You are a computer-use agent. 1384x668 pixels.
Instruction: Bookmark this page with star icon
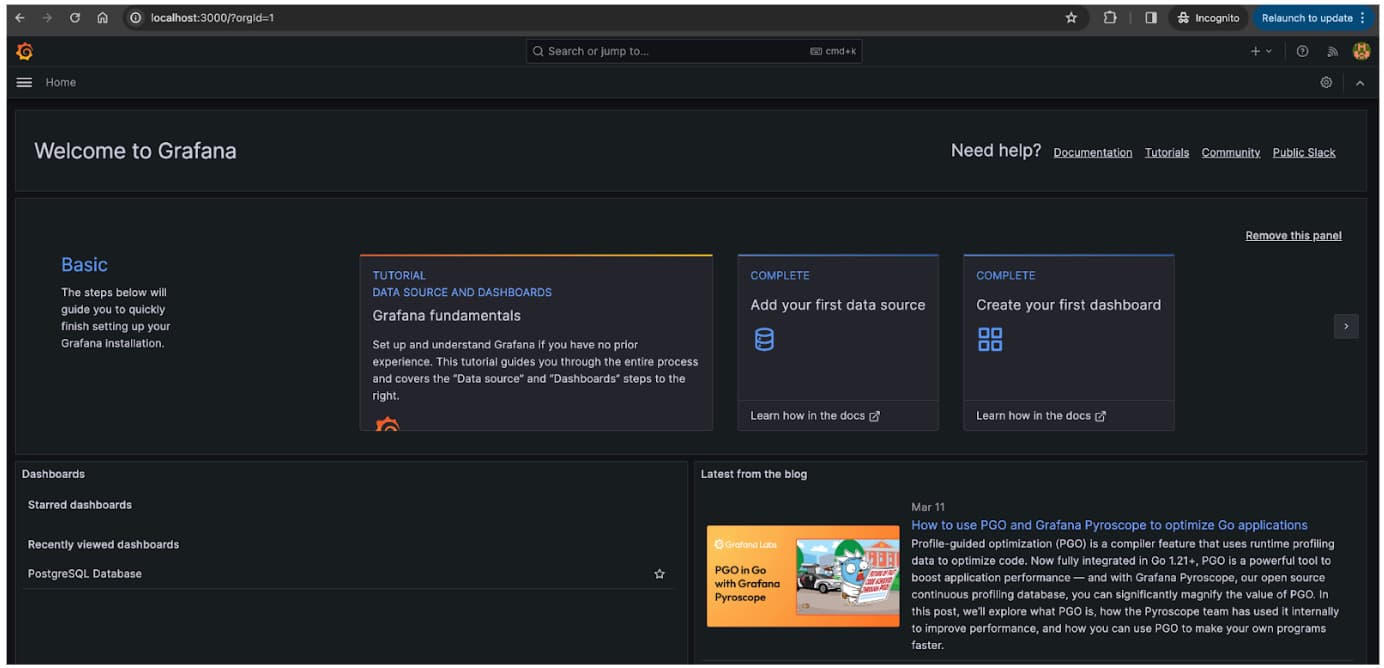[1071, 18]
